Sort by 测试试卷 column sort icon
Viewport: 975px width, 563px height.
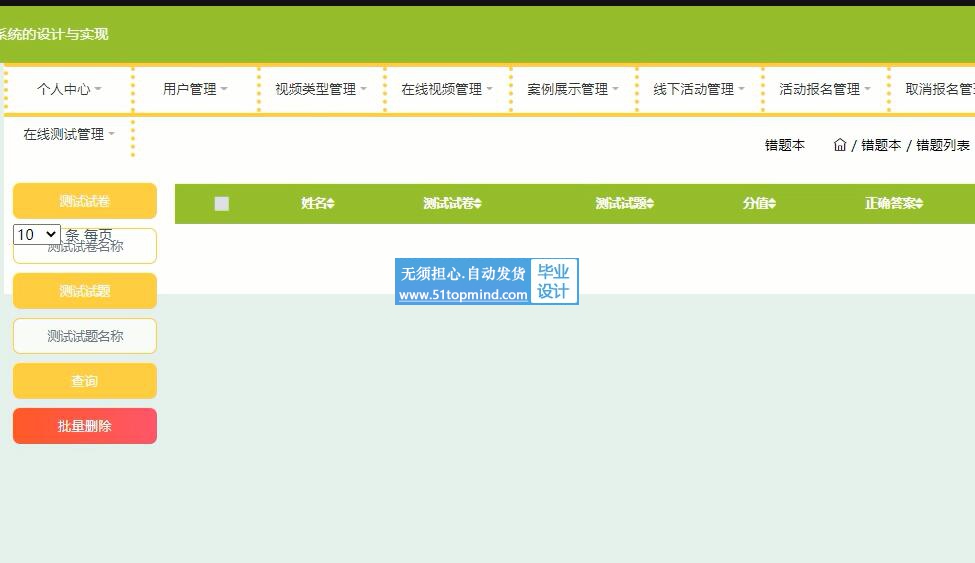pyautogui.click(x=478, y=204)
